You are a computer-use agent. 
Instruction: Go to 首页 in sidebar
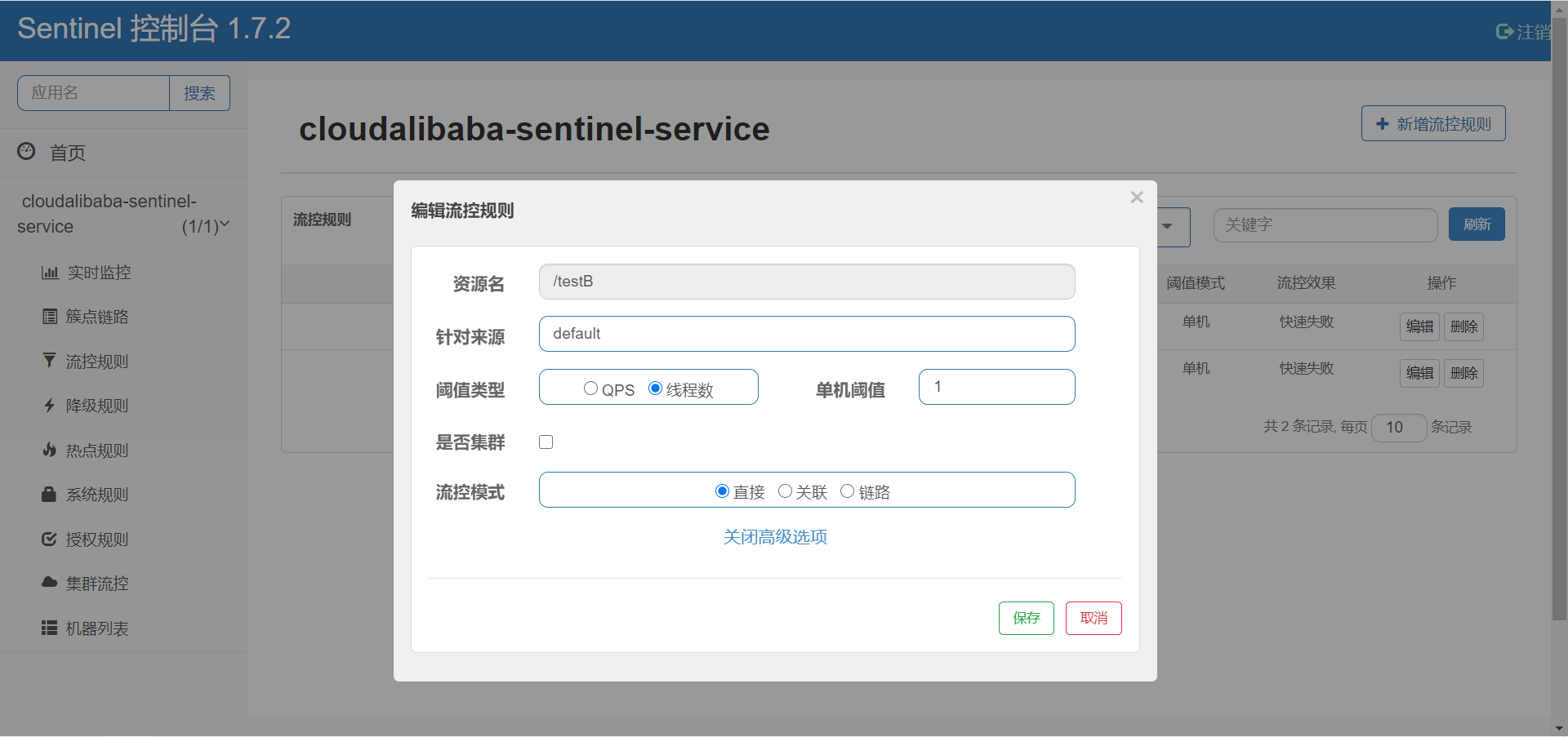click(x=68, y=153)
